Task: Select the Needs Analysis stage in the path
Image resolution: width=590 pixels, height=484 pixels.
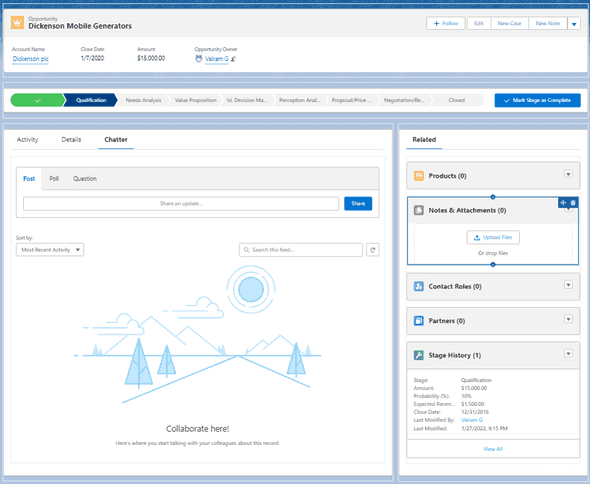Action: point(143,100)
